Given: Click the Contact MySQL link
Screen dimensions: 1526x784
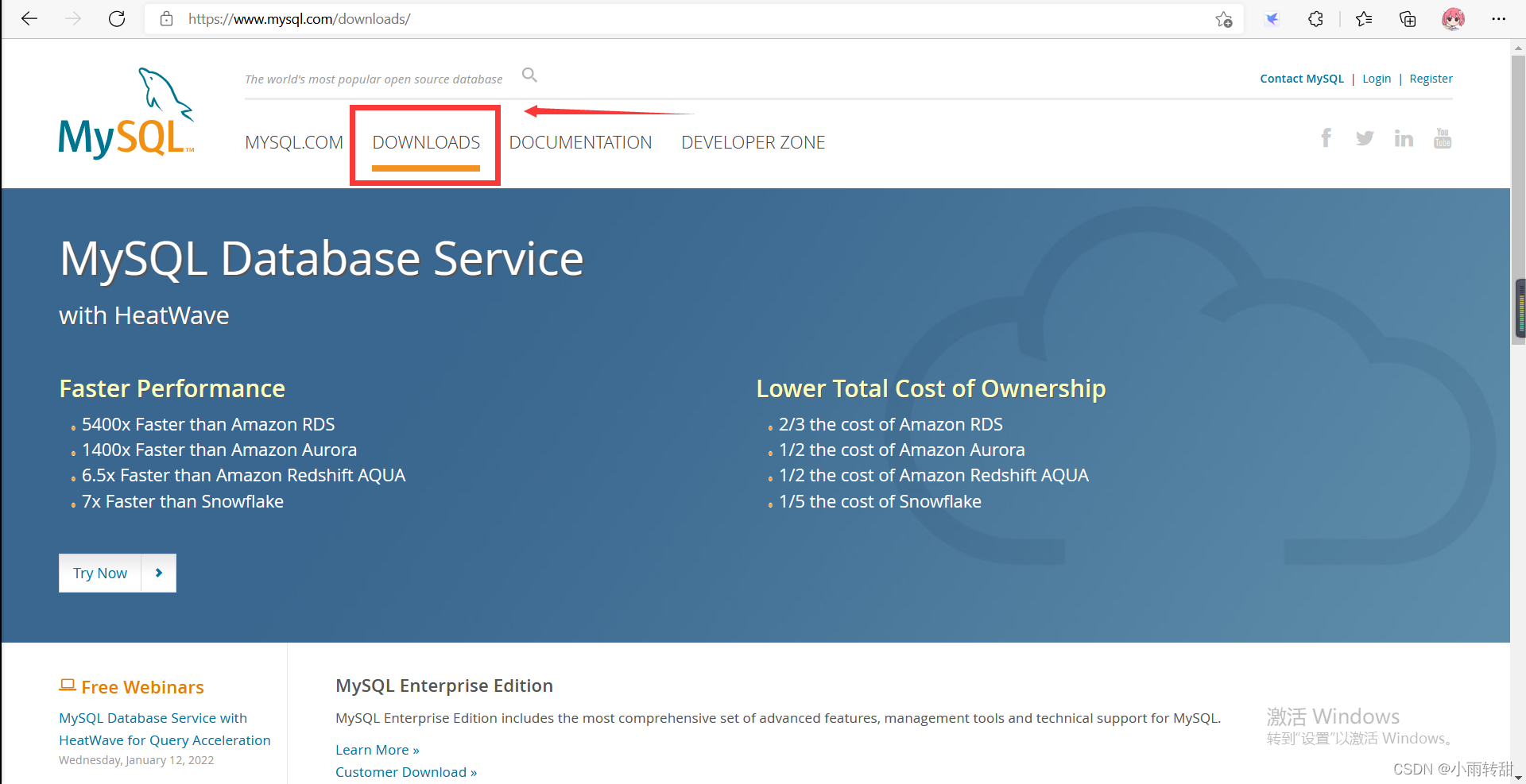Looking at the screenshot, I should (x=1302, y=79).
